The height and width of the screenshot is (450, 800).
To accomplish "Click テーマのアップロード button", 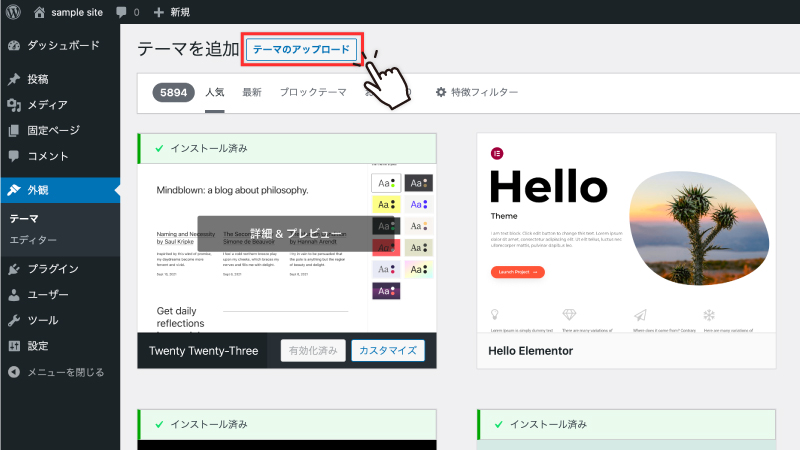I will tap(302, 49).
